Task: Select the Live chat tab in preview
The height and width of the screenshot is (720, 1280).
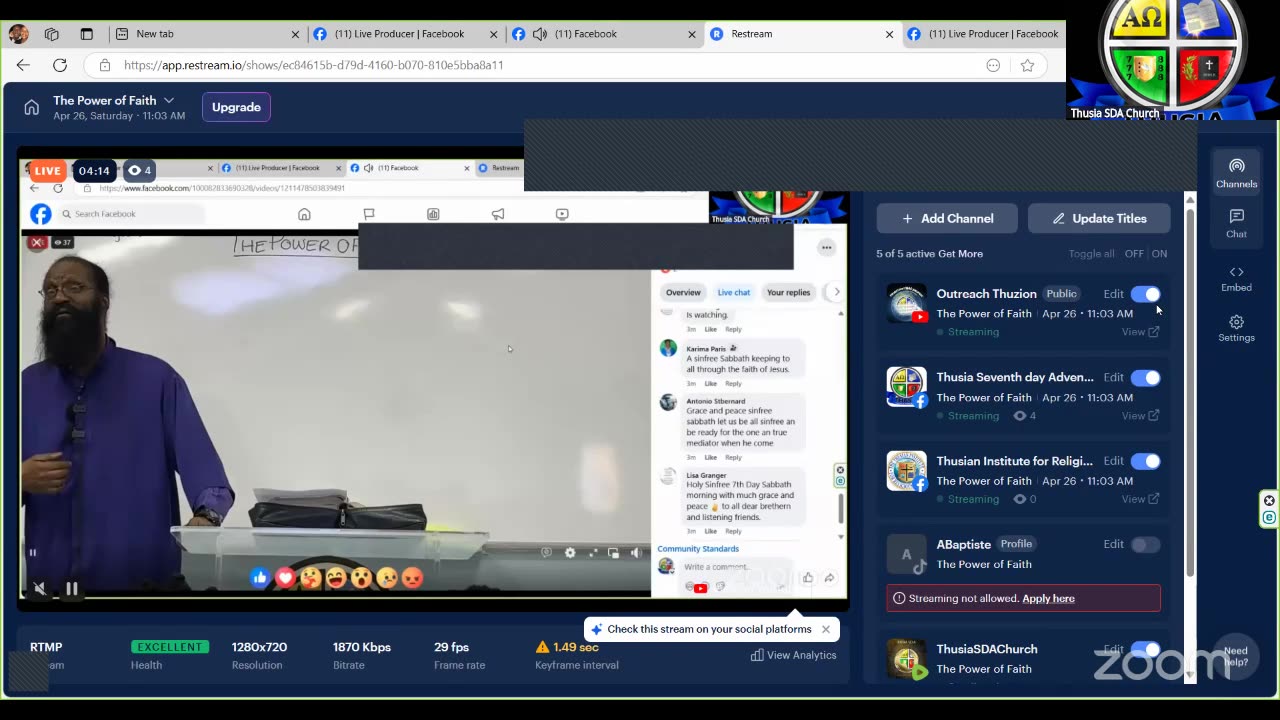Action: (734, 293)
